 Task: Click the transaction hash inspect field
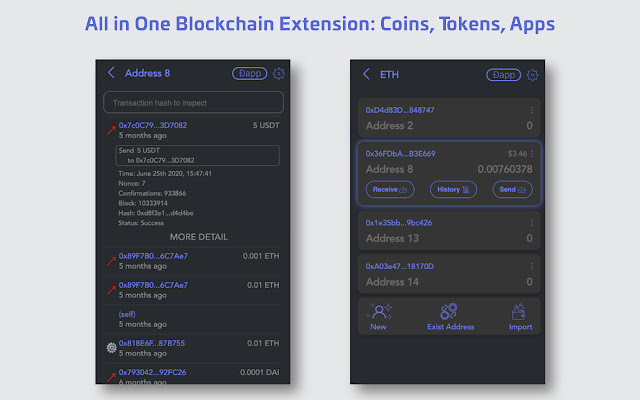(191, 102)
